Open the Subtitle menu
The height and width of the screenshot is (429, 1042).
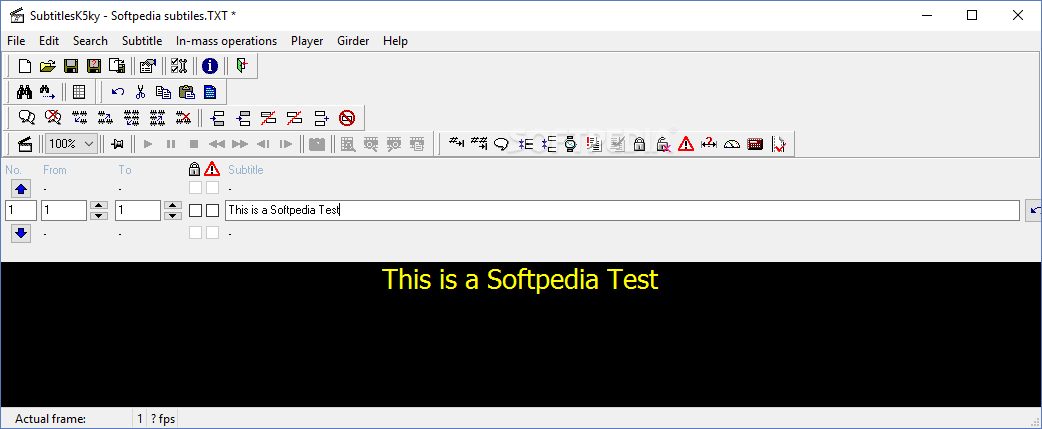point(142,41)
